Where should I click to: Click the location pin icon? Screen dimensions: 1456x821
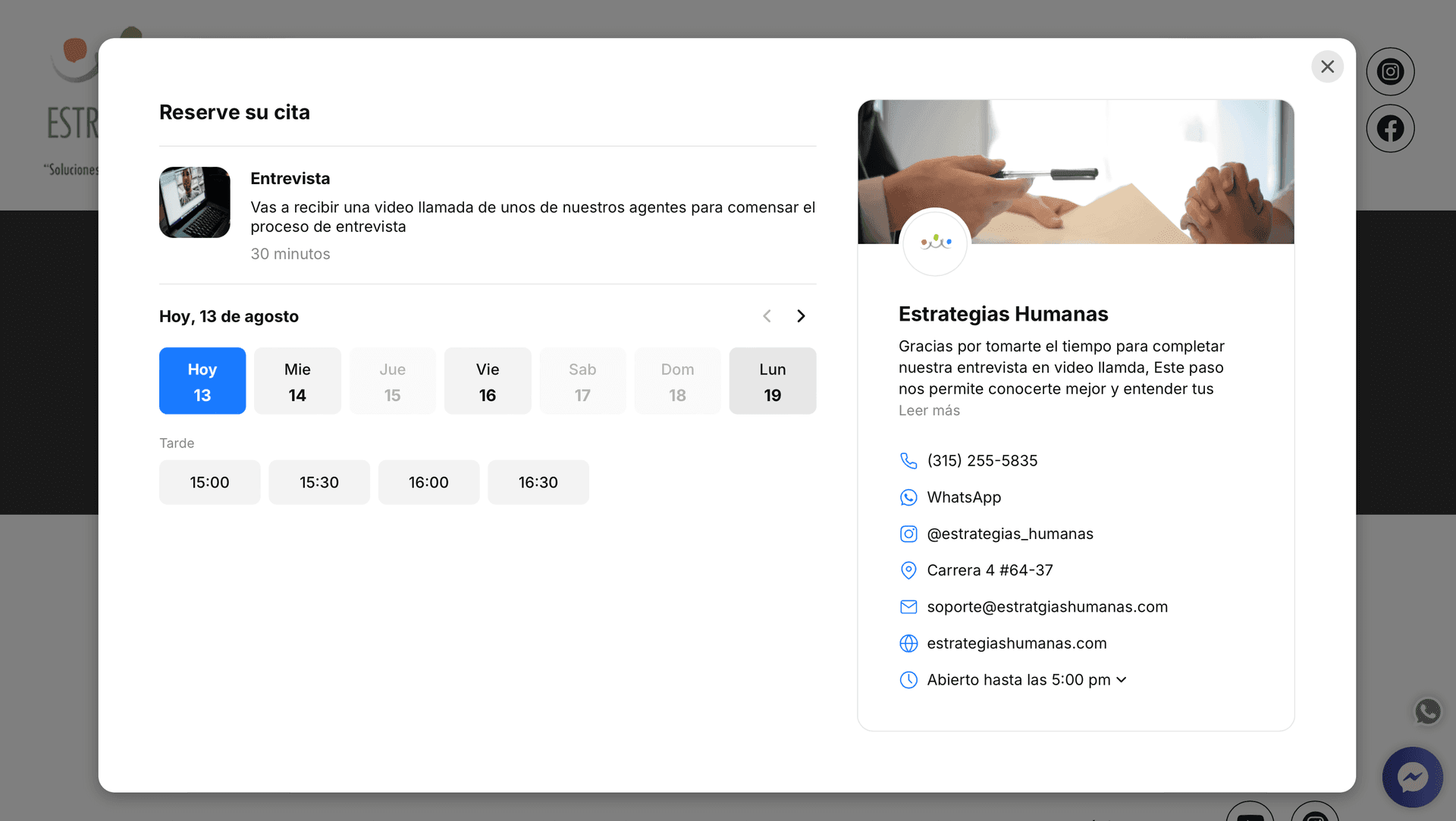click(x=908, y=570)
